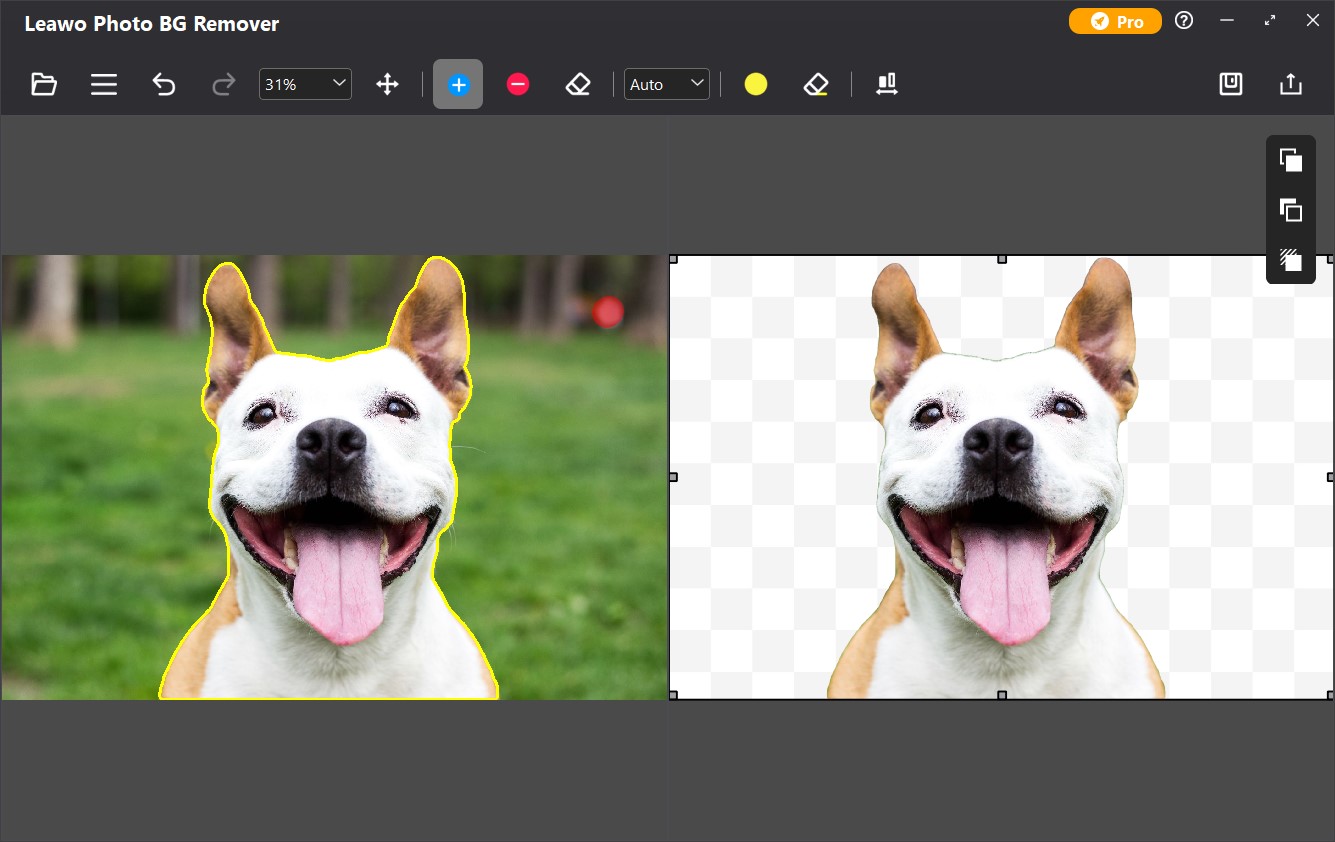Click the compare view icon
Image resolution: width=1335 pixels, height=842 pixels.
click(x=886, y=85)
